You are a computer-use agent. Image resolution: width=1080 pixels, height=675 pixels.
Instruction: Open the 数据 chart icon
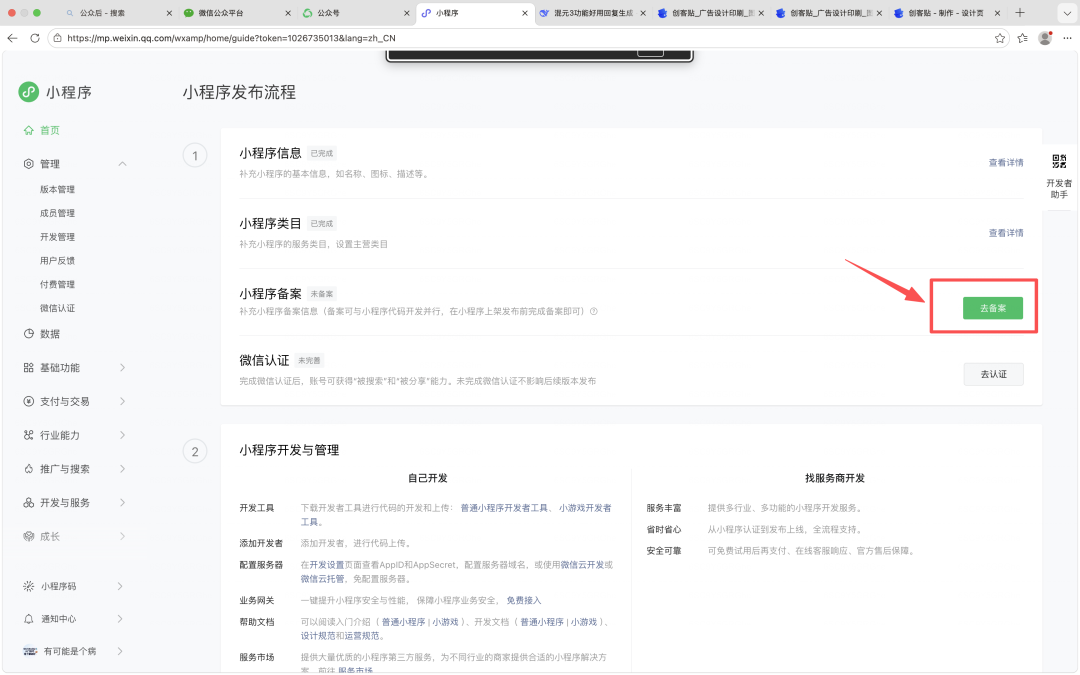(x=28, y=333)
